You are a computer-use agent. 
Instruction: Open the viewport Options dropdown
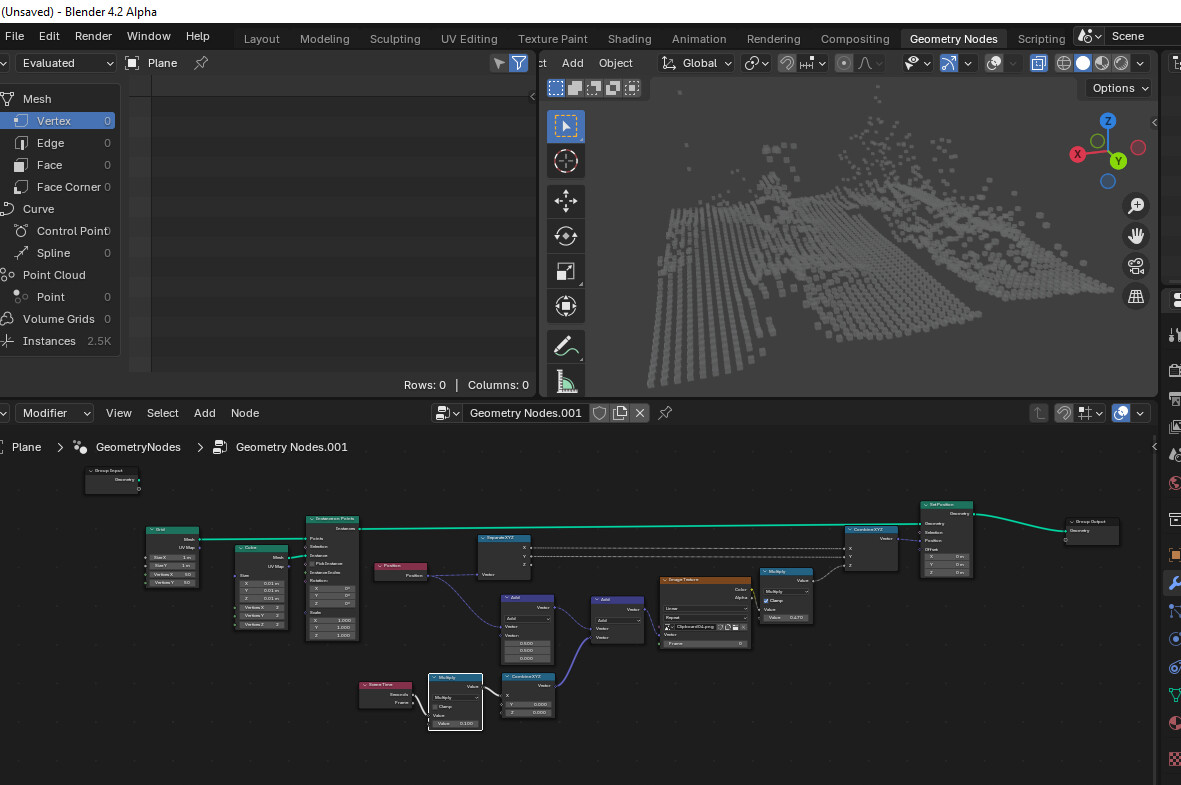[1121, 88]
